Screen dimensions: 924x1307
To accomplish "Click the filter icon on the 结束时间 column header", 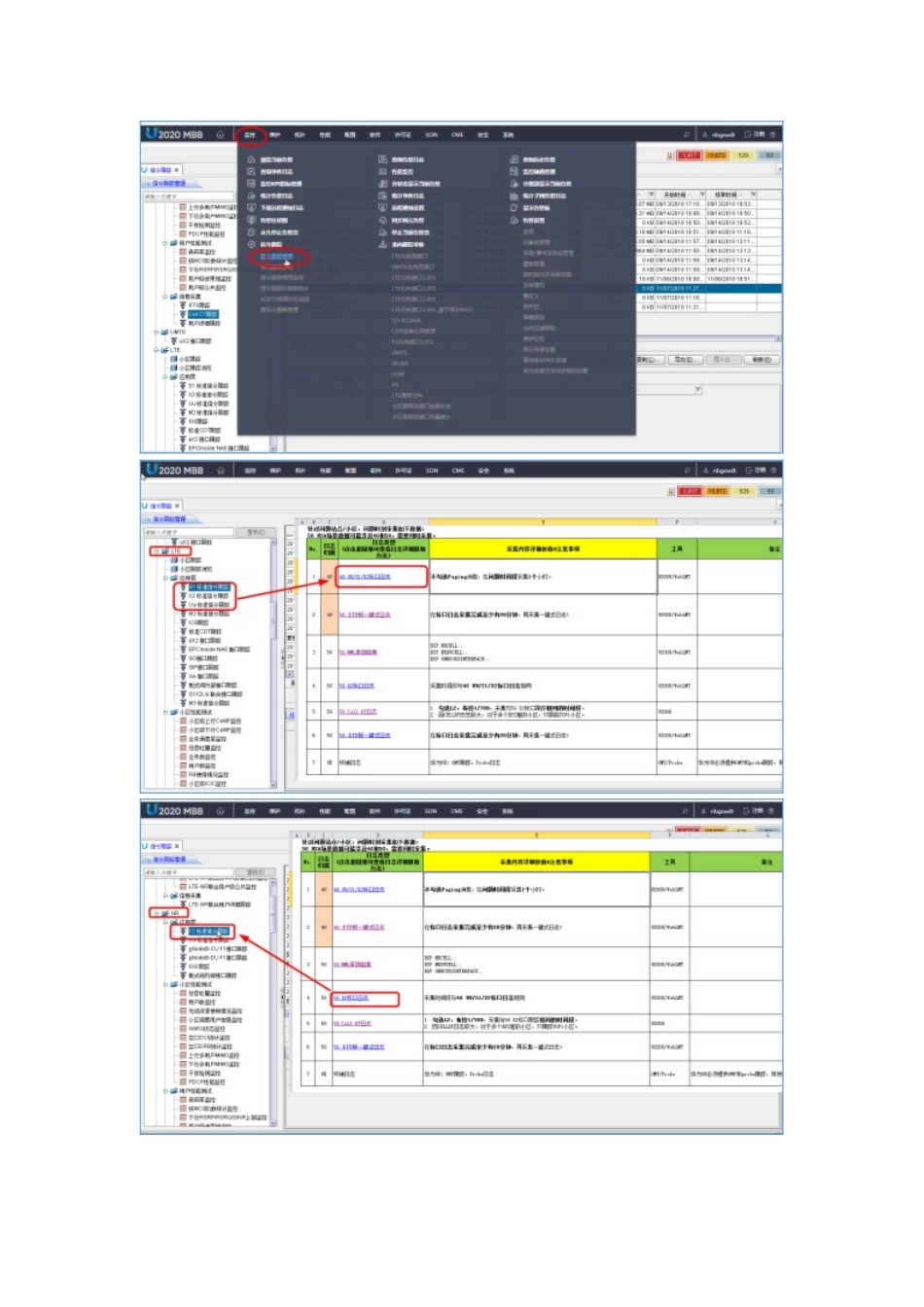I will [x=753, y=194].
